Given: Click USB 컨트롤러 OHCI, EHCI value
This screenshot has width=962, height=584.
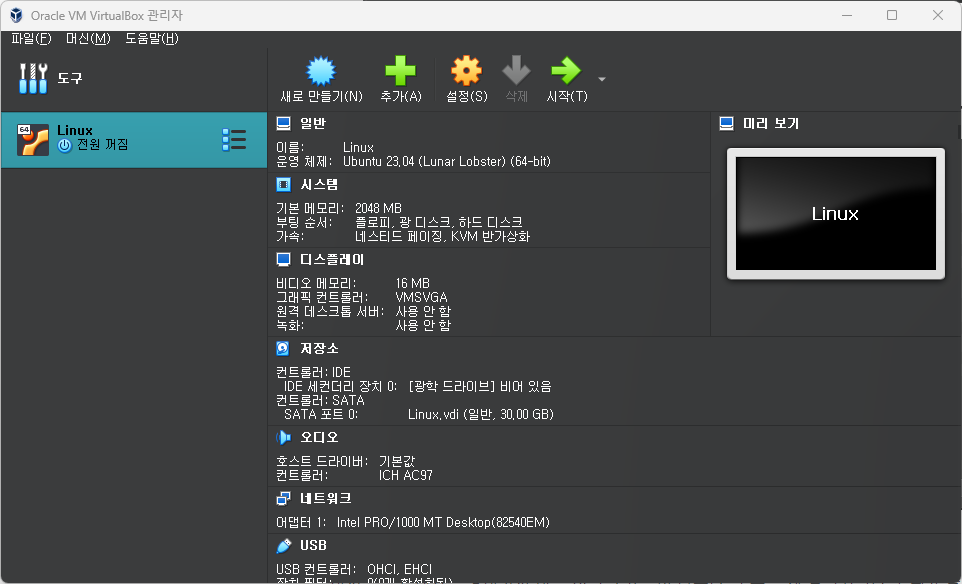Looking at the screenshot, I should pyautogui.click(x=399, y=569).
